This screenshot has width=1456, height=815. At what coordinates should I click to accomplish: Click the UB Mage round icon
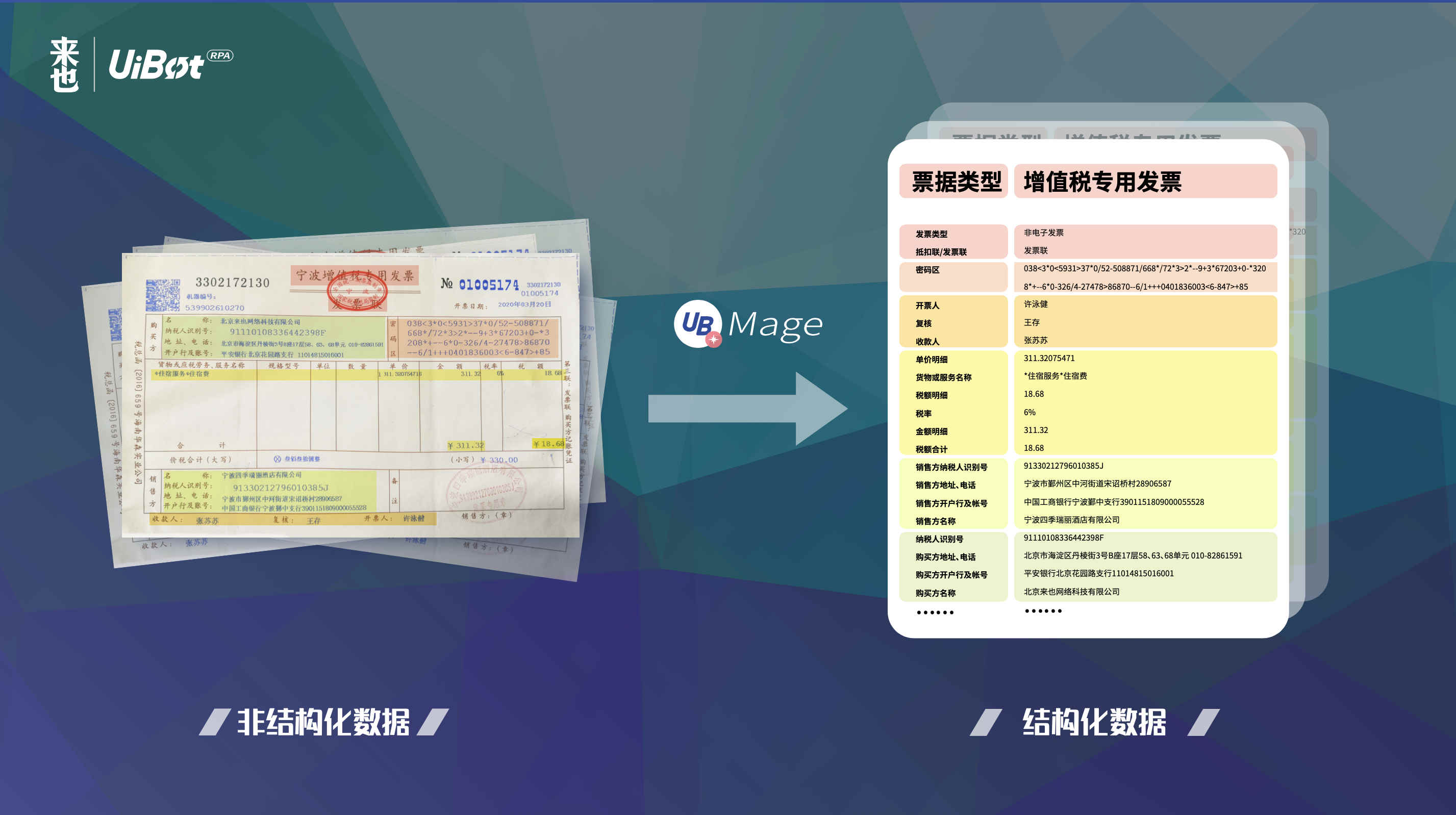pos(697,324)
